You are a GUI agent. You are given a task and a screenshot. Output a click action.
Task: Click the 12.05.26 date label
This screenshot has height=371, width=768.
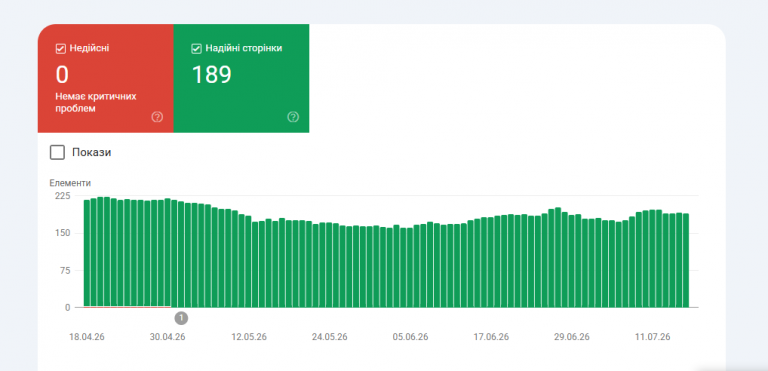[249, 337]
